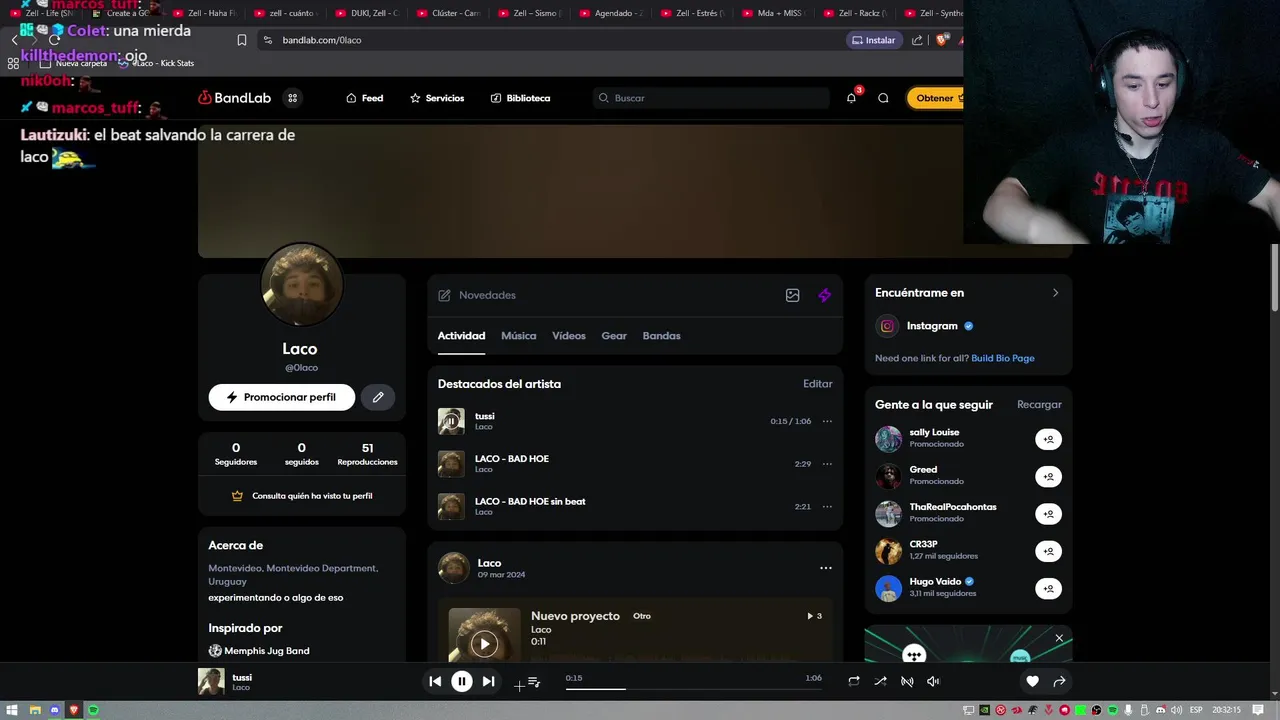
Task: Open the chat messages icon
Action: click(883, 98)
